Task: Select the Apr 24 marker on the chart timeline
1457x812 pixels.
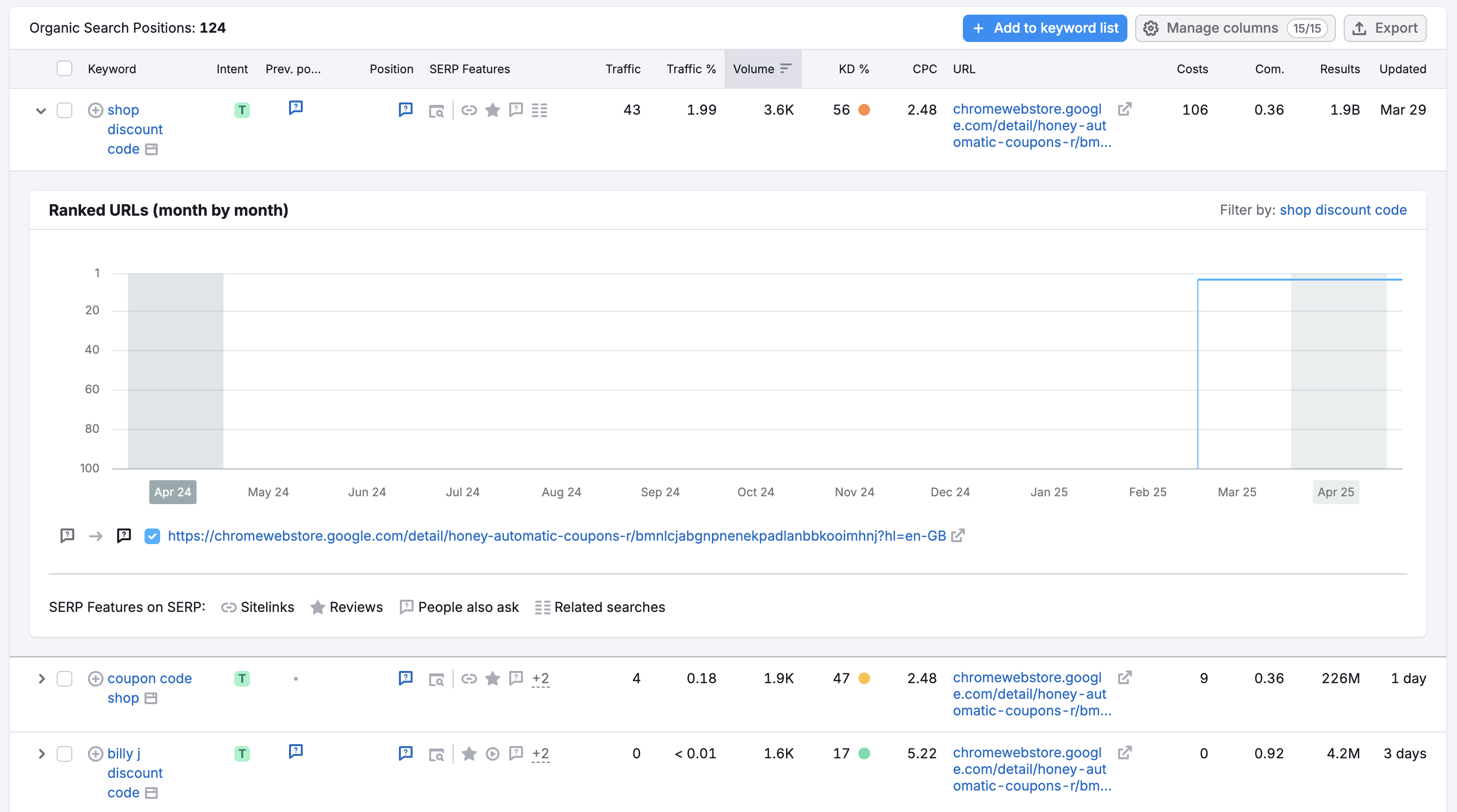Action: [x=172, y=492]
